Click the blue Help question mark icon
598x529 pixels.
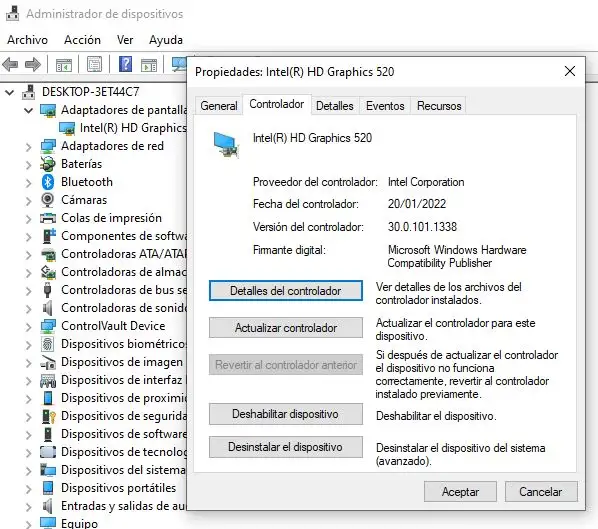[x=125, y=64]
